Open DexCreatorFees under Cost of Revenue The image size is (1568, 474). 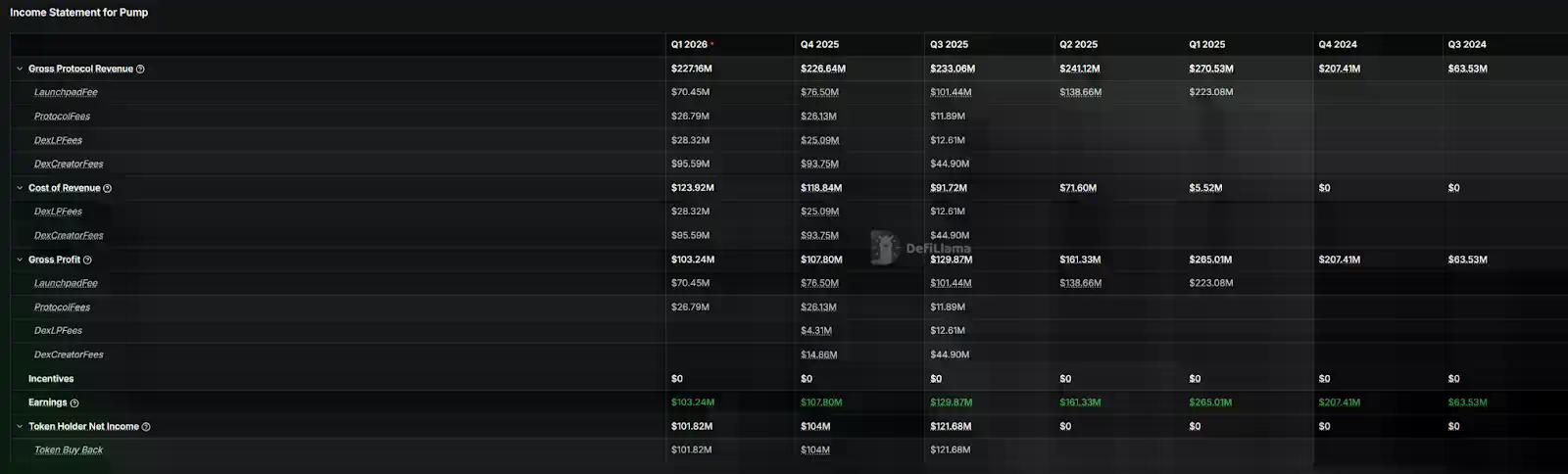tap(69, 236)
